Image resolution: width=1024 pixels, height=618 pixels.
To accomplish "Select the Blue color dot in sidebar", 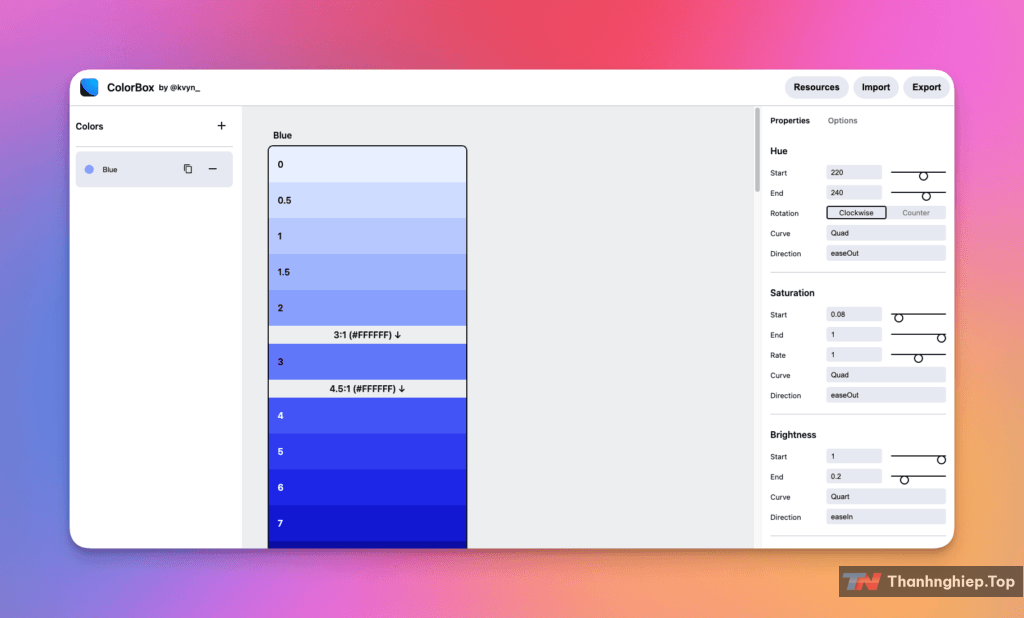I will click(89, 169).
